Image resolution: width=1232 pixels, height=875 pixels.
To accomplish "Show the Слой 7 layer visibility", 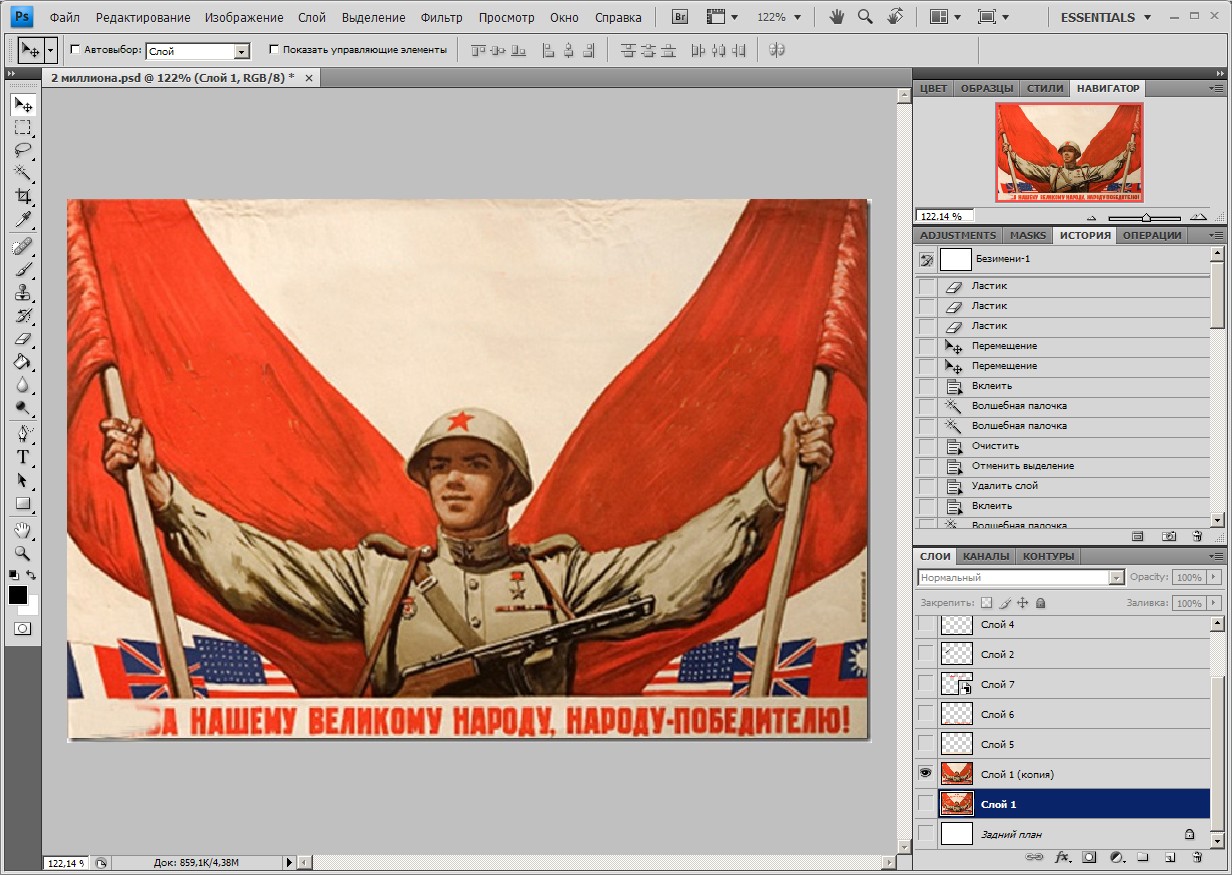I will (x=926, y=684).
